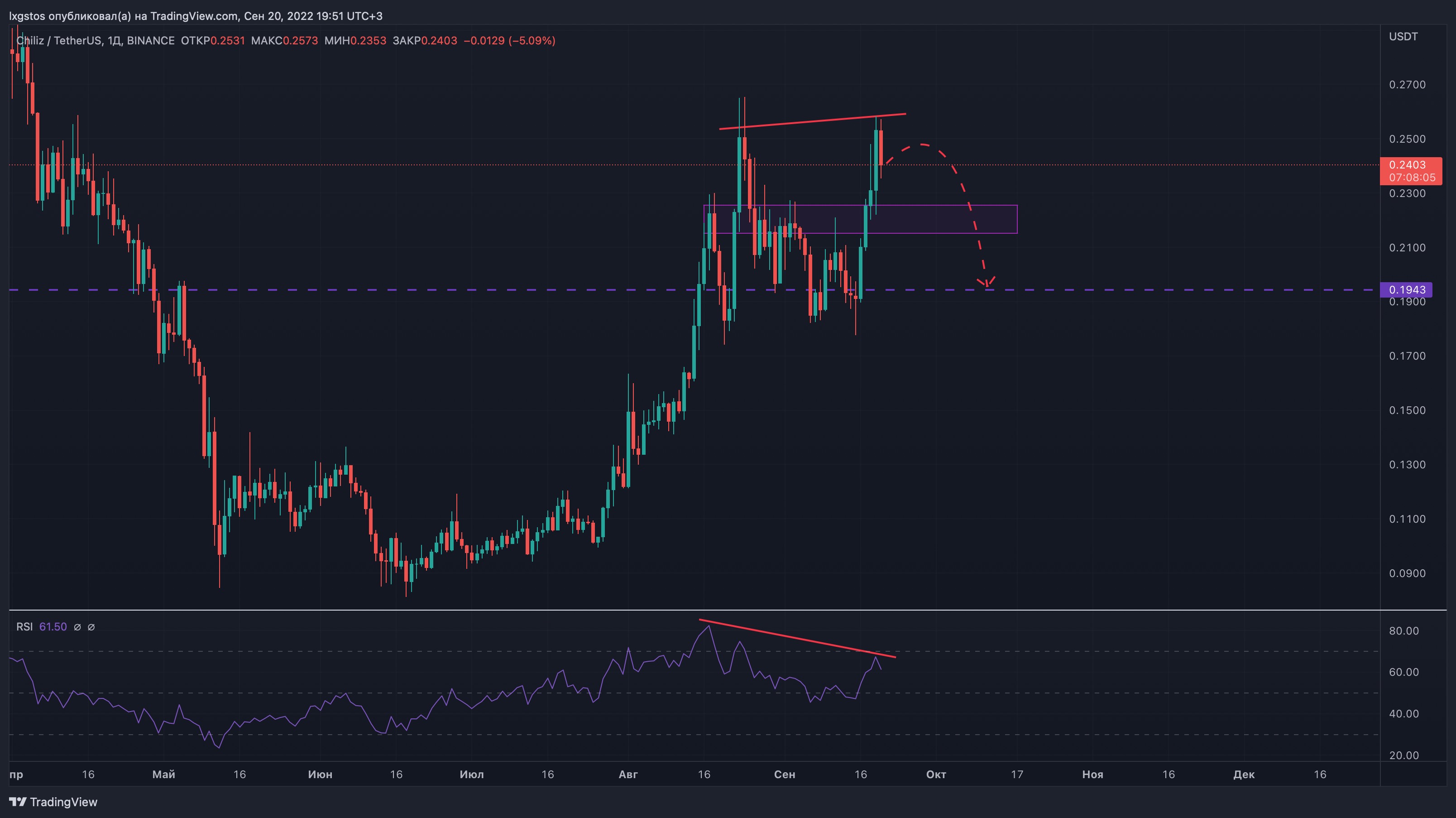Select the red divergence line on RSI pane
The width and height of the screenshot is (1456, 818).
coord(798,639)
